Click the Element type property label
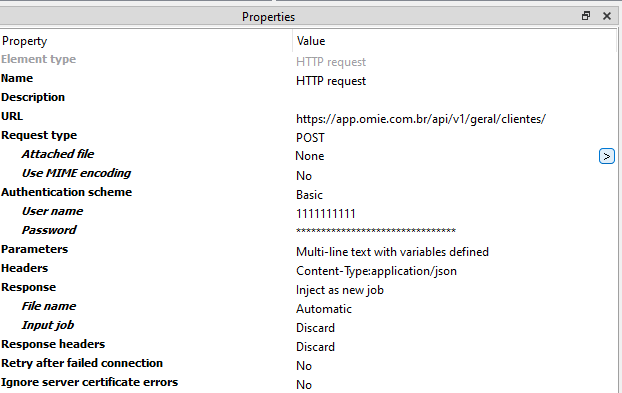Screen dimensions: 622x393 (x=38, y=59)
